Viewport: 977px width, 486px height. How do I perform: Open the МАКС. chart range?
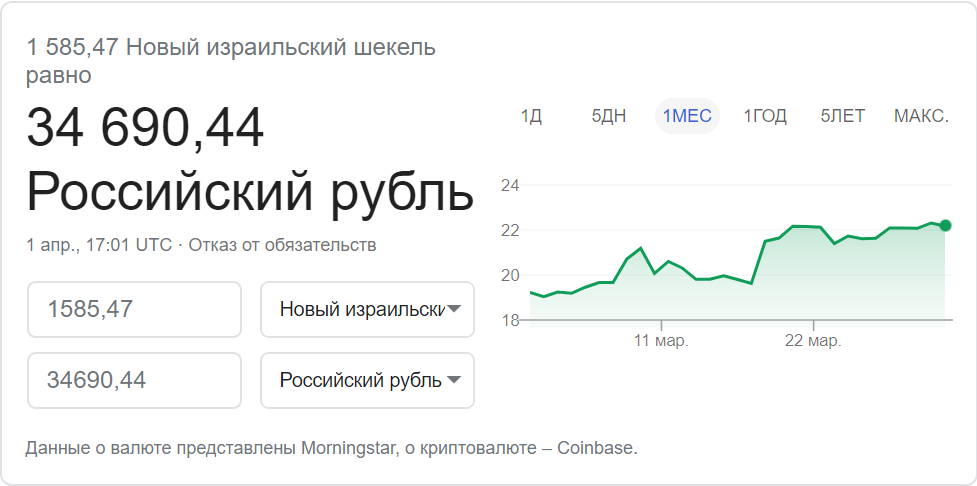click(921, 116)
